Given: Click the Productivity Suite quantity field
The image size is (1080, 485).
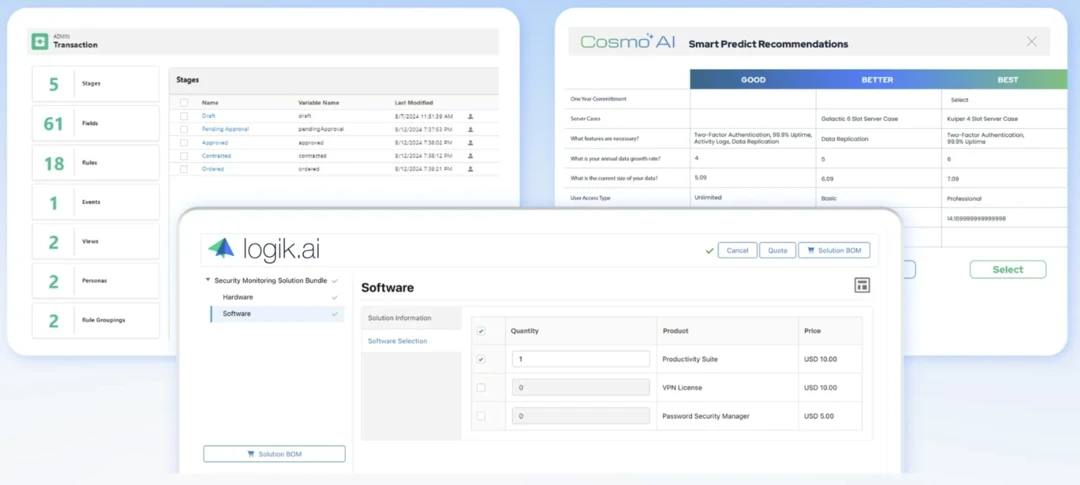Looking at the screenshot, I should 580,359.
